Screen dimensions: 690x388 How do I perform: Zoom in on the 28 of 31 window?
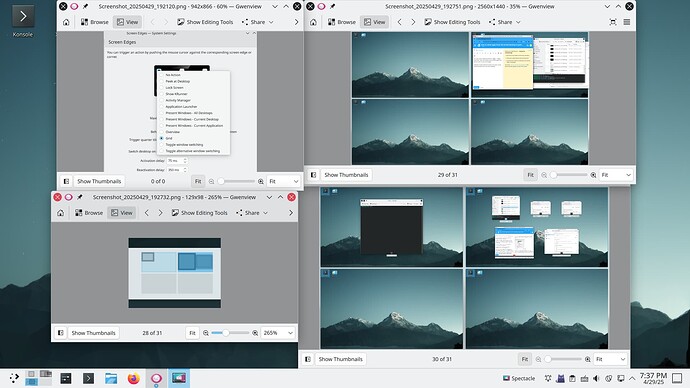255,333
